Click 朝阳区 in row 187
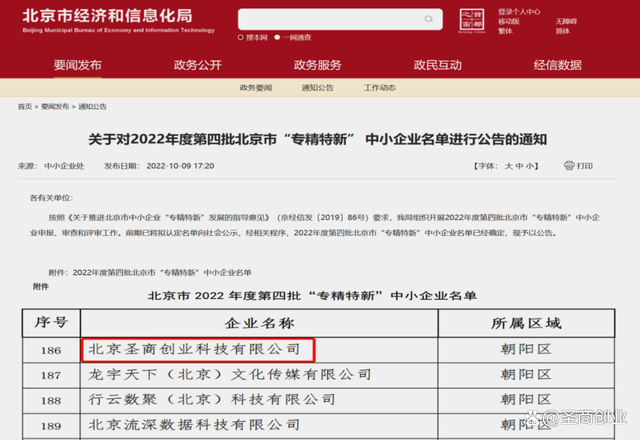Image resolution: width=640 pixels, height=440 pixels. pyautogui.click(x=526, y=374)
